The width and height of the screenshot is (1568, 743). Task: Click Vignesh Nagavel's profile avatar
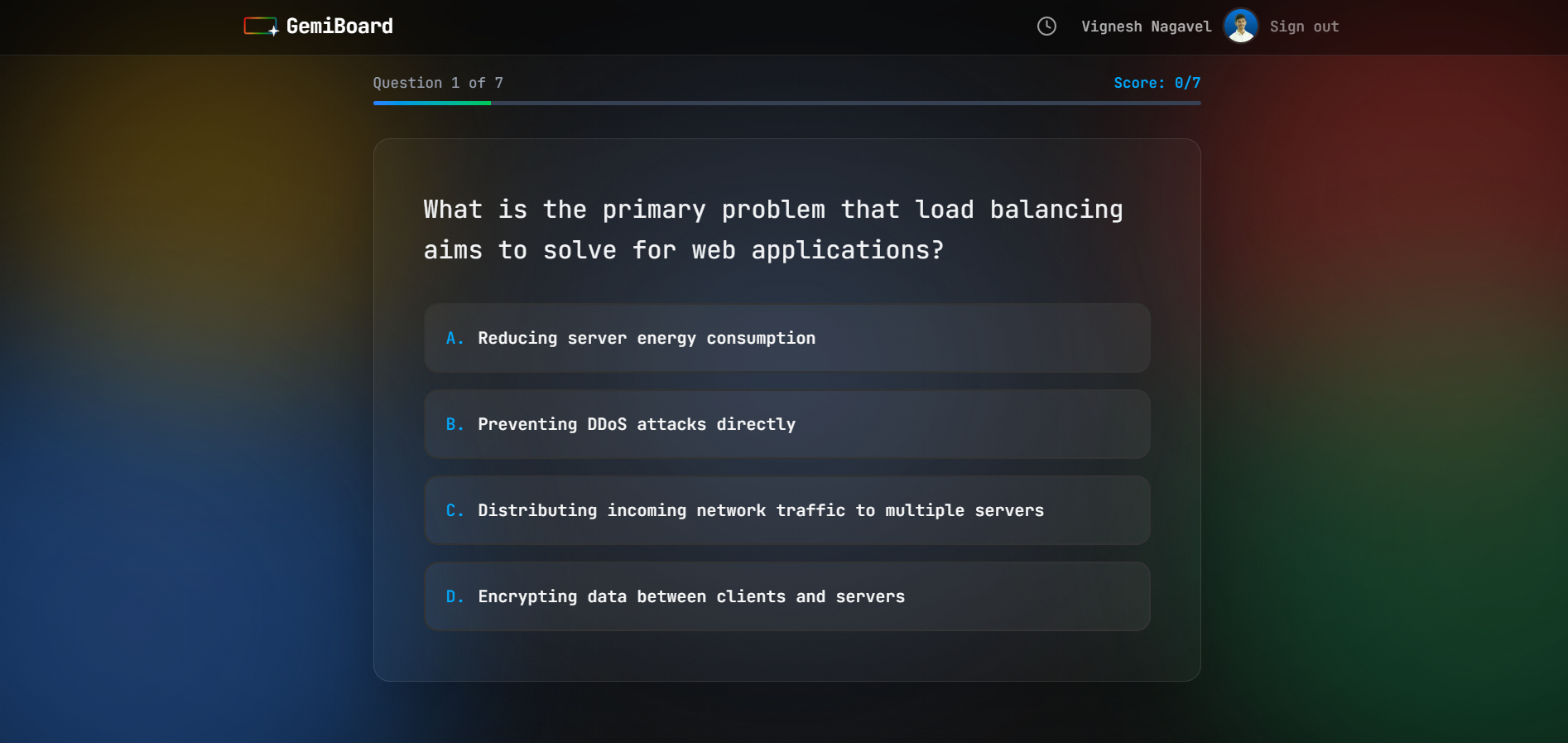click(x=1240, y=27)
